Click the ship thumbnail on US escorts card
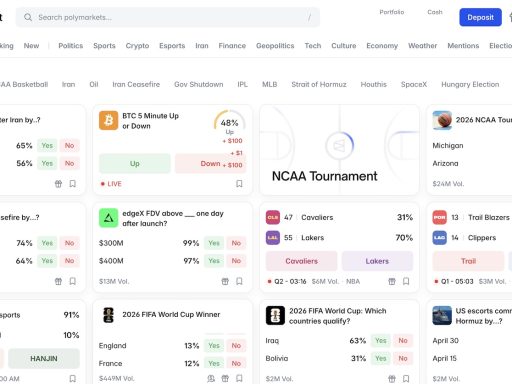This screenshot has height=384, width=512. 442,315
